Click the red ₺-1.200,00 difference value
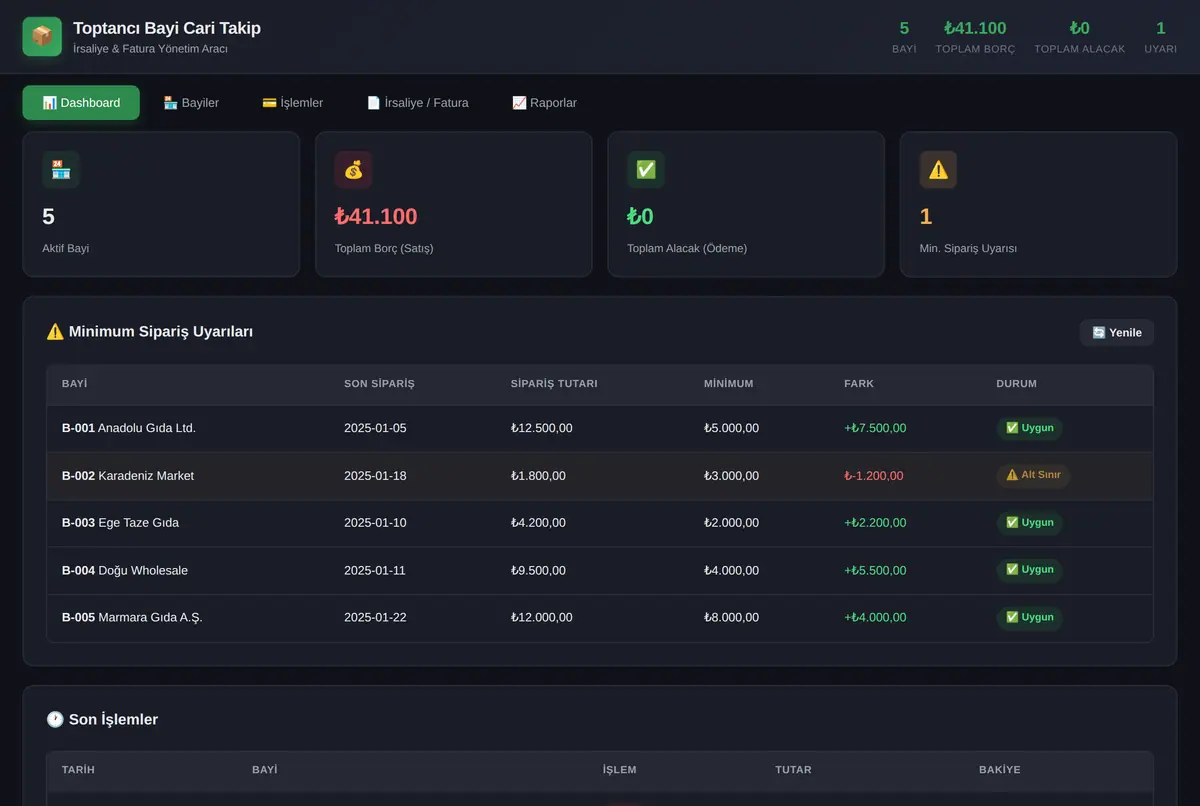The width and height of the screenshot is (1200, 806). click(x=874, y=476)
